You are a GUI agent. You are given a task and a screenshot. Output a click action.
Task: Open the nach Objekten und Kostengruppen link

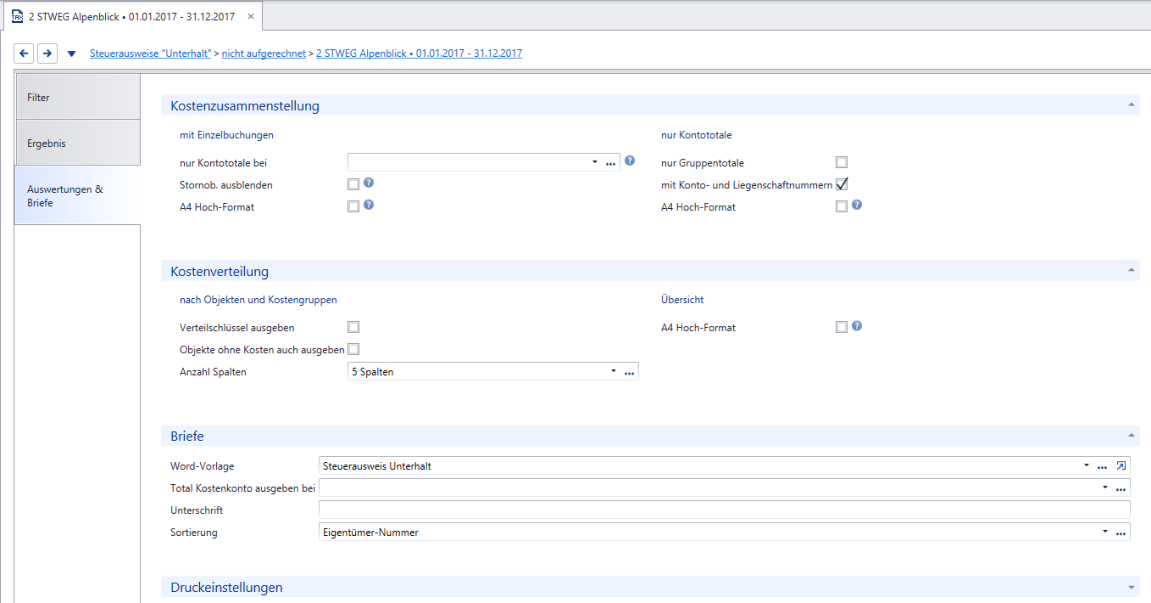(258, 300)
